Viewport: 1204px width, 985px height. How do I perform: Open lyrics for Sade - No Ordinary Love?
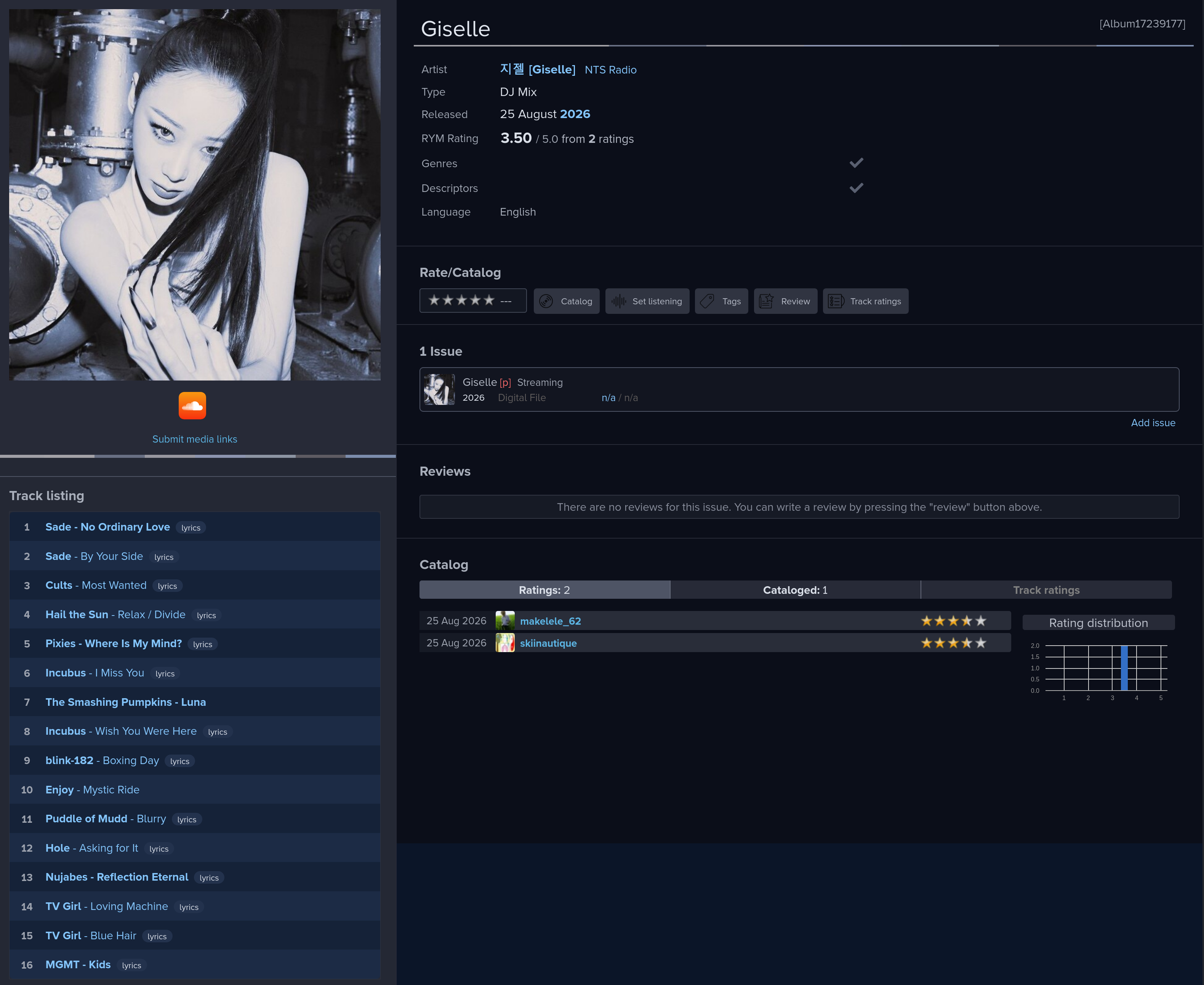point(191,528)
